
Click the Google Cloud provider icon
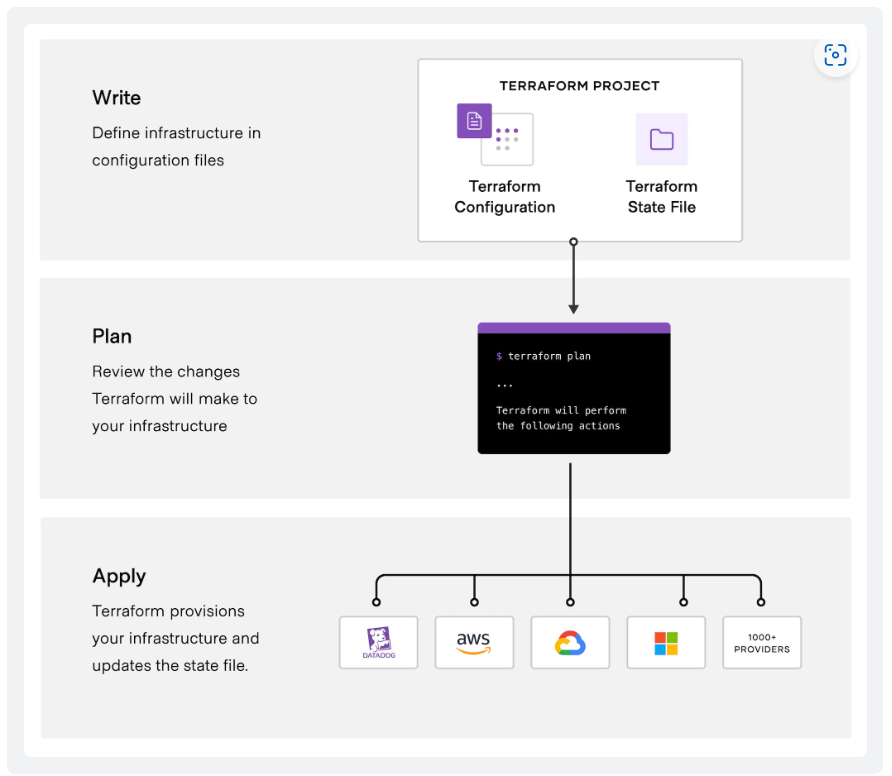pos(570,642)
